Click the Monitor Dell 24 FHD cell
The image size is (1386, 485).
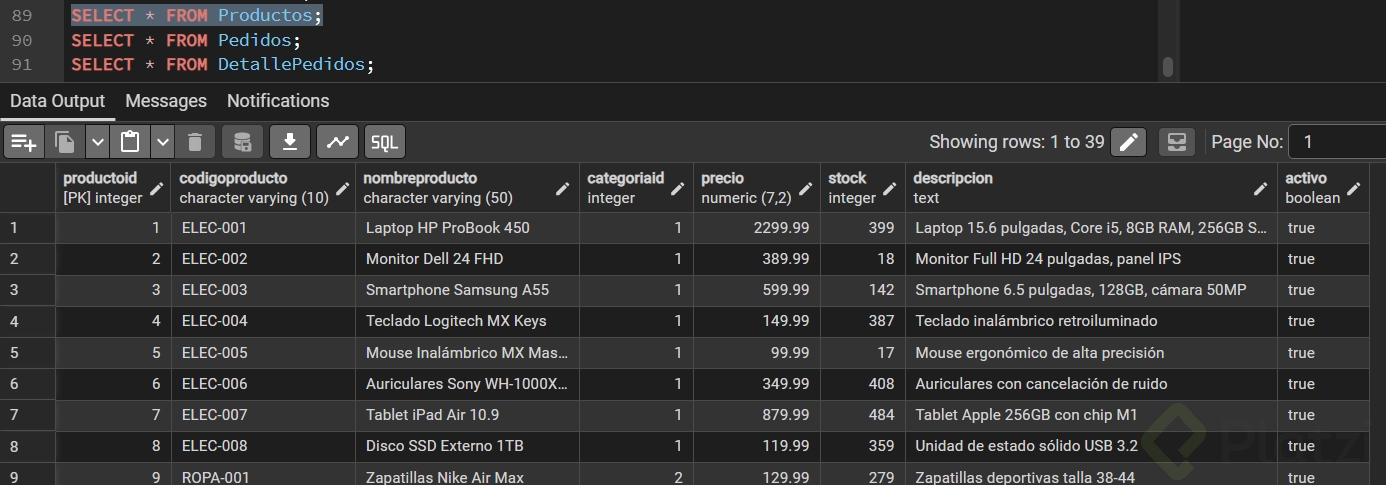(x=468, y=259)
